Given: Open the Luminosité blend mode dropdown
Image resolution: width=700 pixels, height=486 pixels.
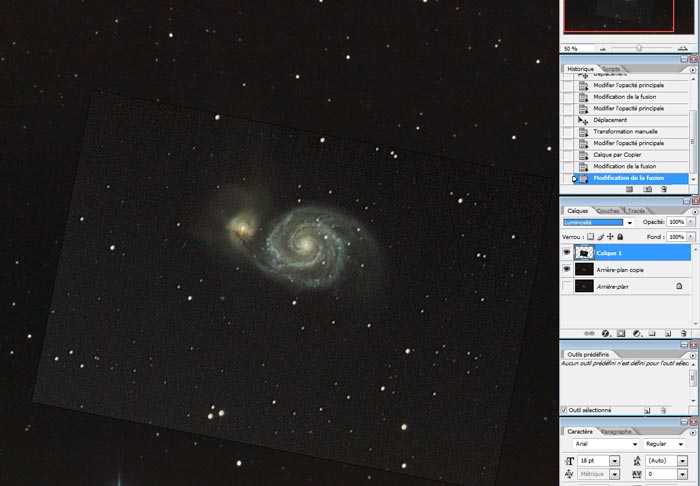Looking at the screenshot, I should coord(629,222).
